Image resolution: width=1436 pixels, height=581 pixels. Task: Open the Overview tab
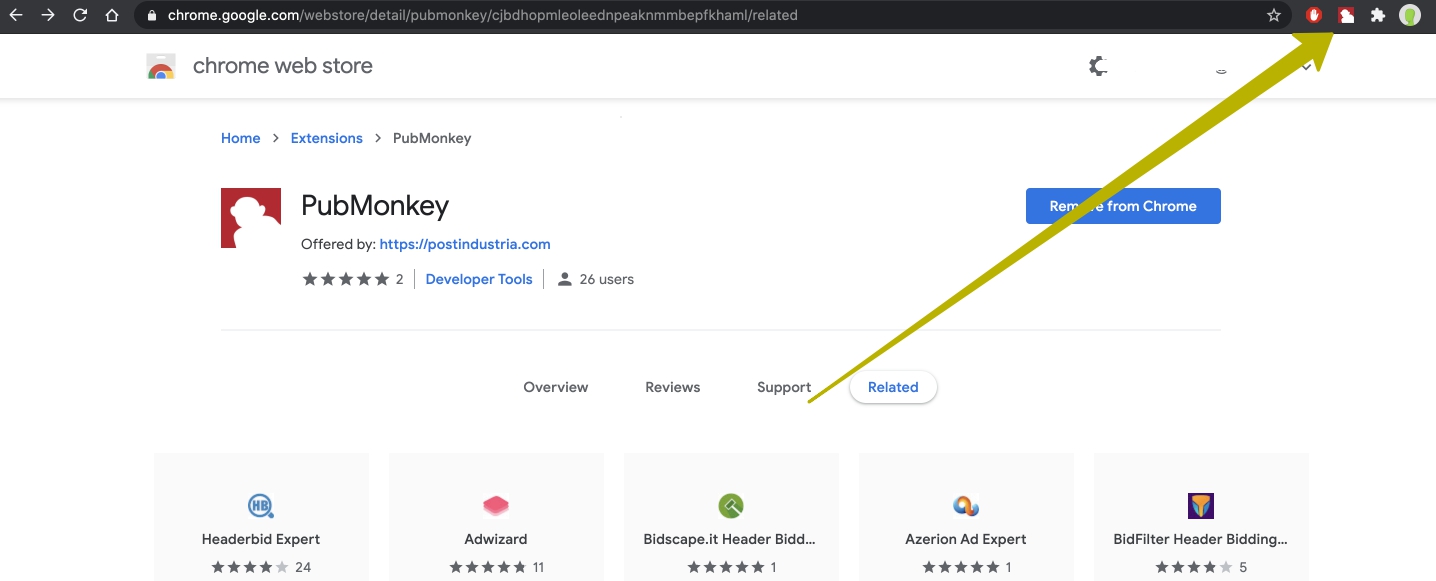tap(556, 387)
